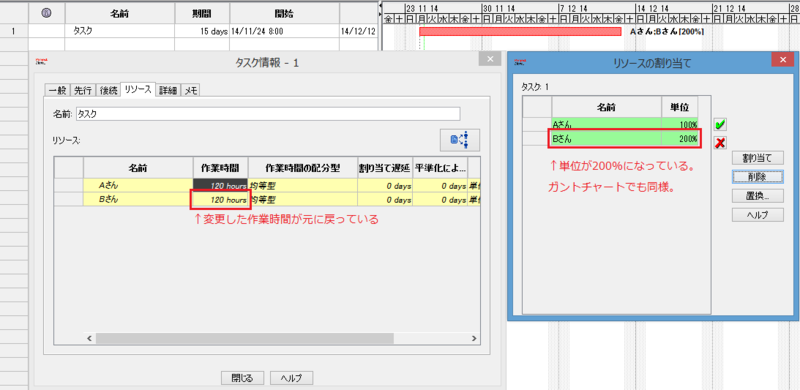
Task: Click the row number 1 header
Action: pos(14,31)
